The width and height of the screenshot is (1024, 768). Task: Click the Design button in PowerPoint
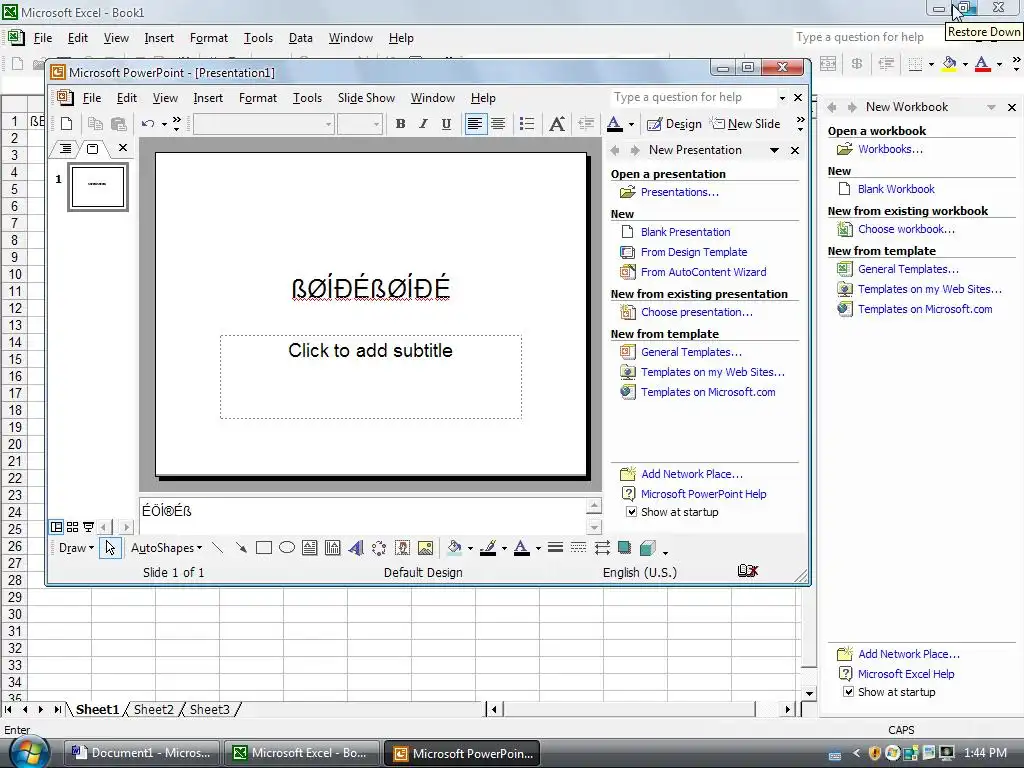(674, 124)
